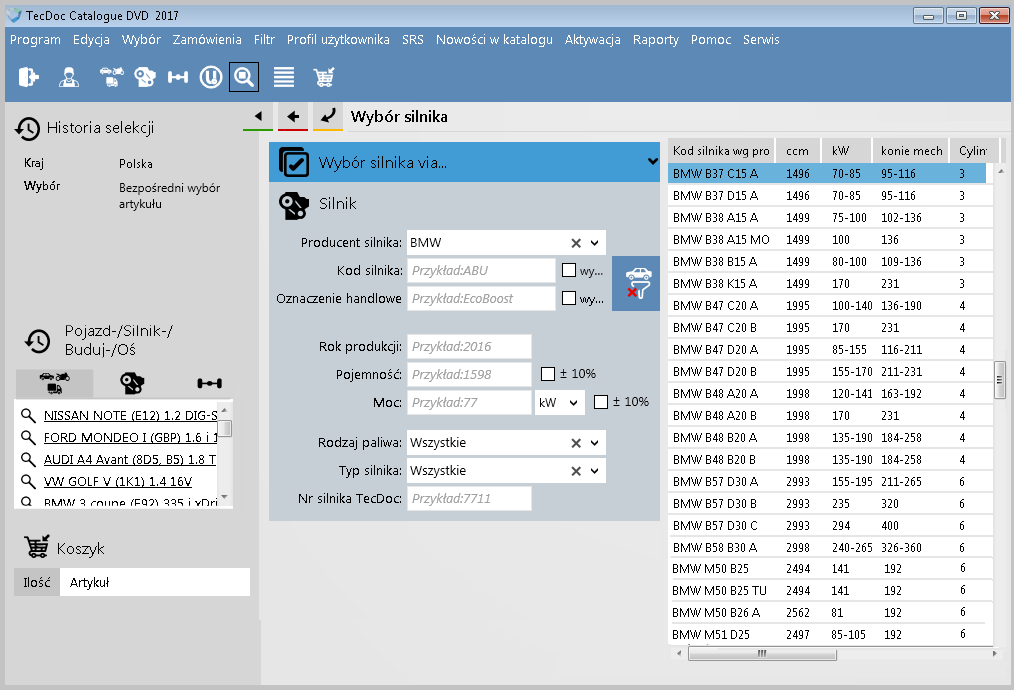Screen dimensions: 1016x690
Task: Open the Edycja menu
Action: (x=91, y=40)
